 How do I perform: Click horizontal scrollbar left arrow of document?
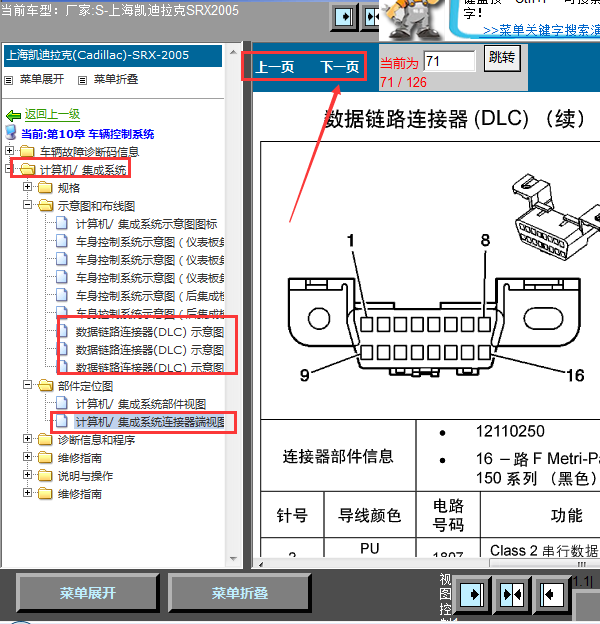point(261,564)
